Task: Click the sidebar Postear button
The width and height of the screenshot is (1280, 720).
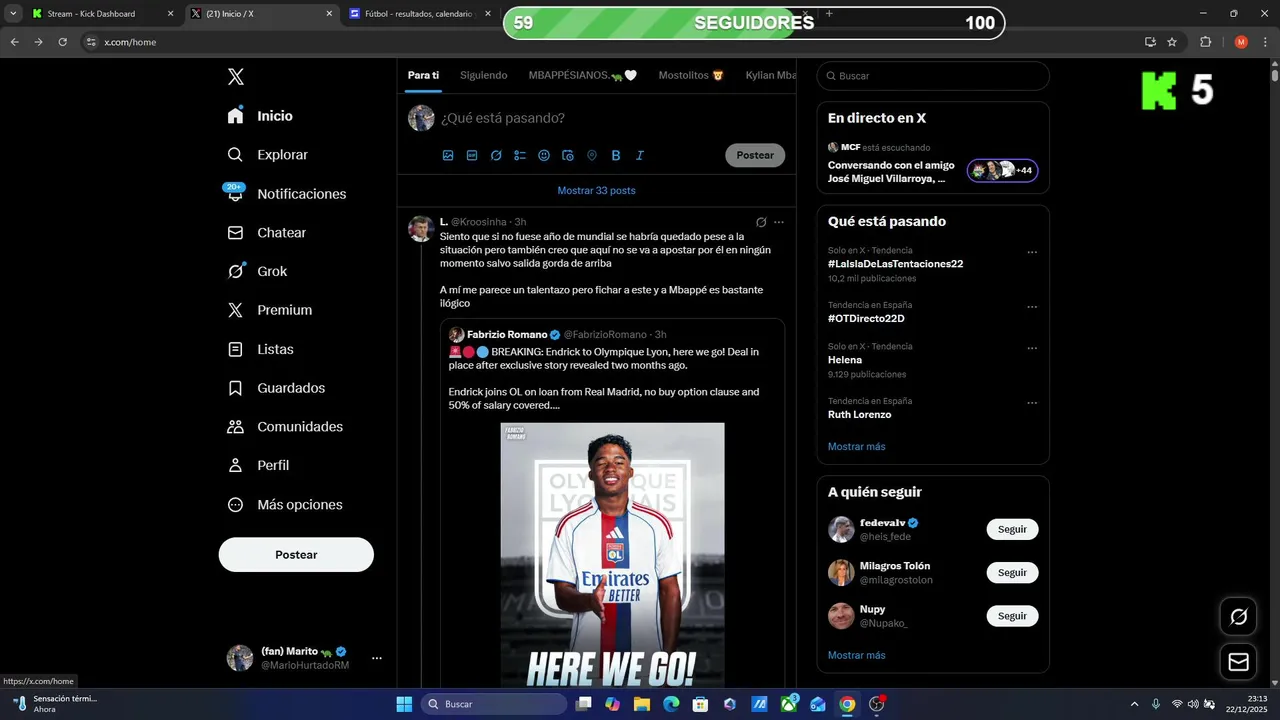Action: [x=296, y=555]
